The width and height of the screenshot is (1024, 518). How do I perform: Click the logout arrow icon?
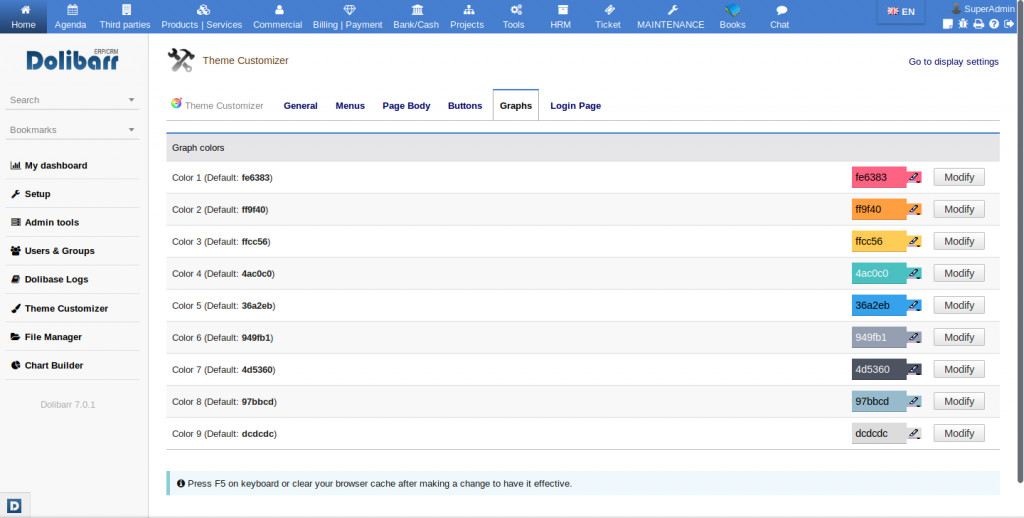pyautogui.click(x=1009, y=24)
